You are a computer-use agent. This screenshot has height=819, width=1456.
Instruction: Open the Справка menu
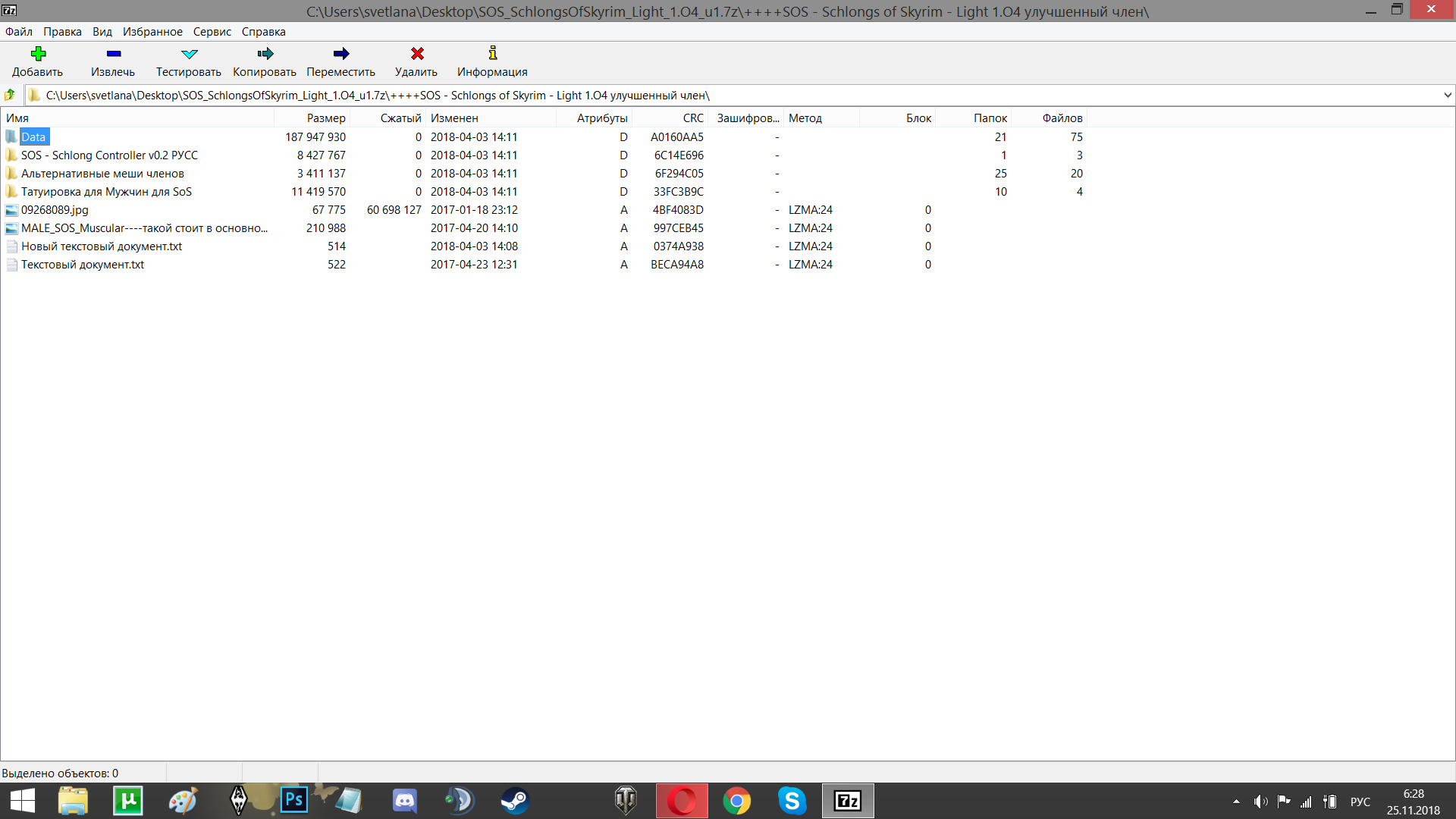tap(264, 32)
